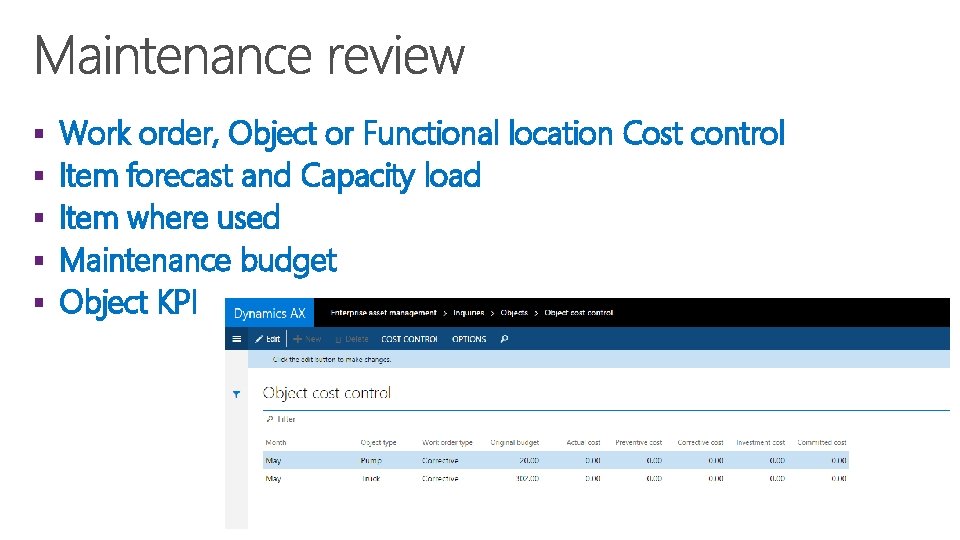This screenshot has width=960, height=540.
Task: Click the Dynamics AX logo button
Action: [269, 313]
